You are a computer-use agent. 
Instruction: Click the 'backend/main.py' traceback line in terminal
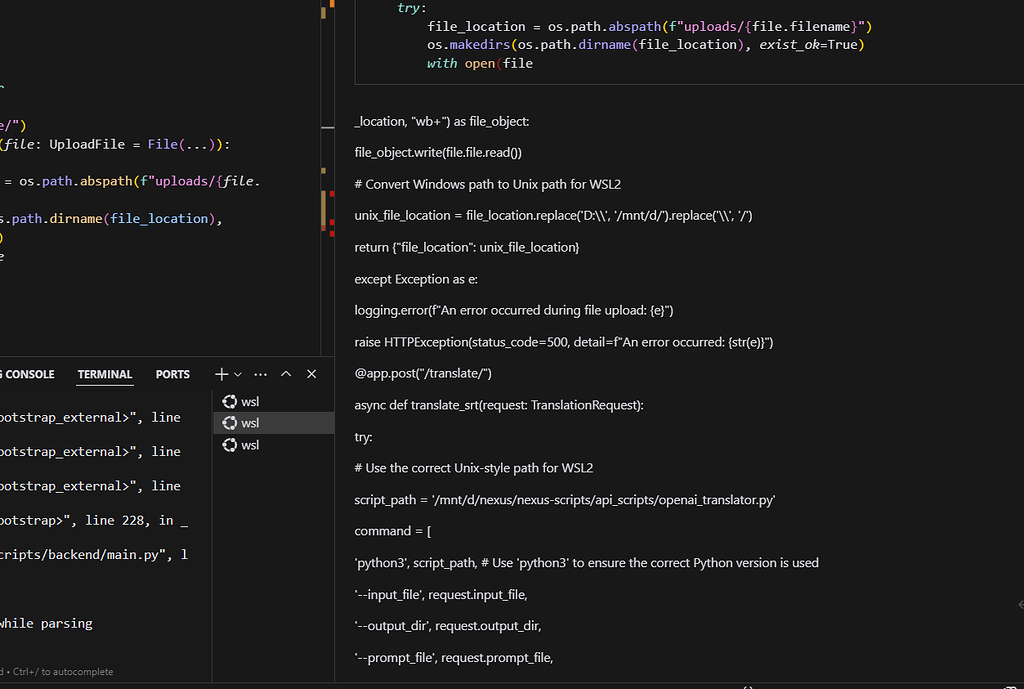(93, 555)
